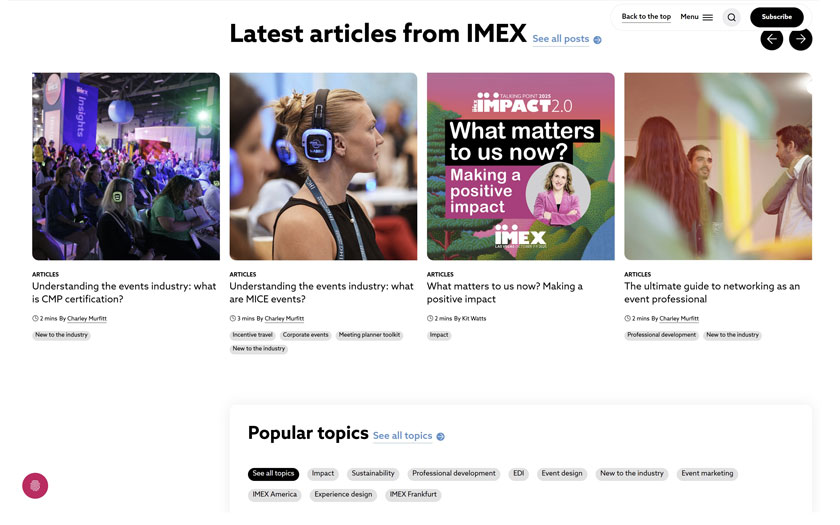The height and width of the screenshot is (525, 840).
Task: Select Impact in Popular topics
Action: (322, 474)
